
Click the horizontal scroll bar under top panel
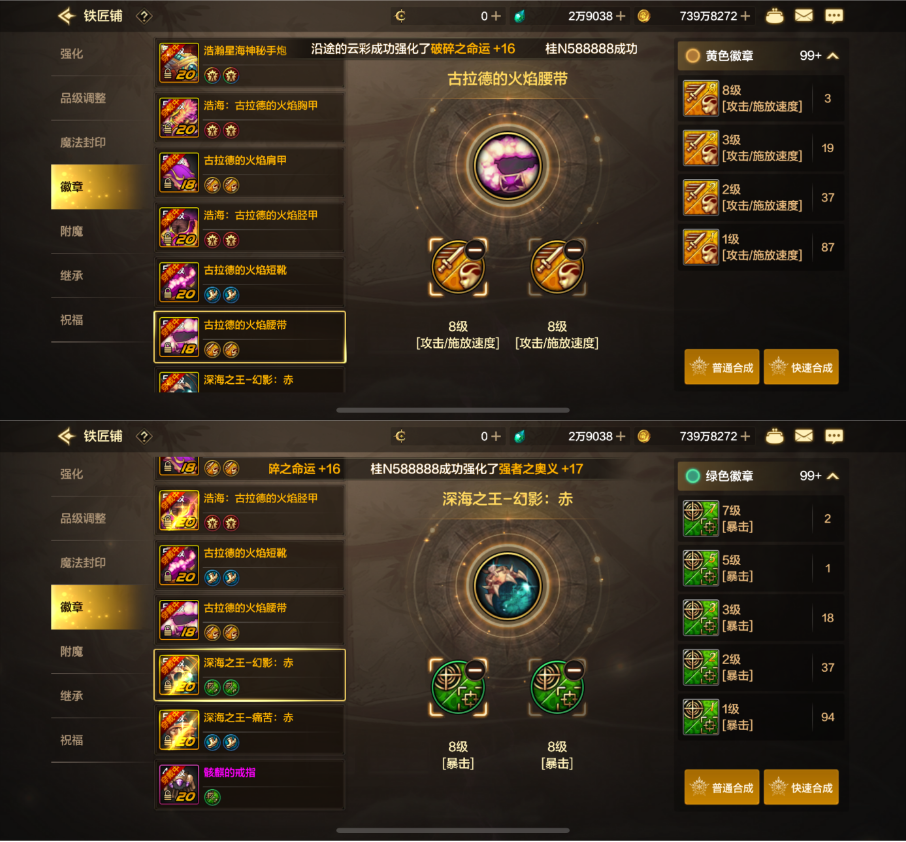452,410
